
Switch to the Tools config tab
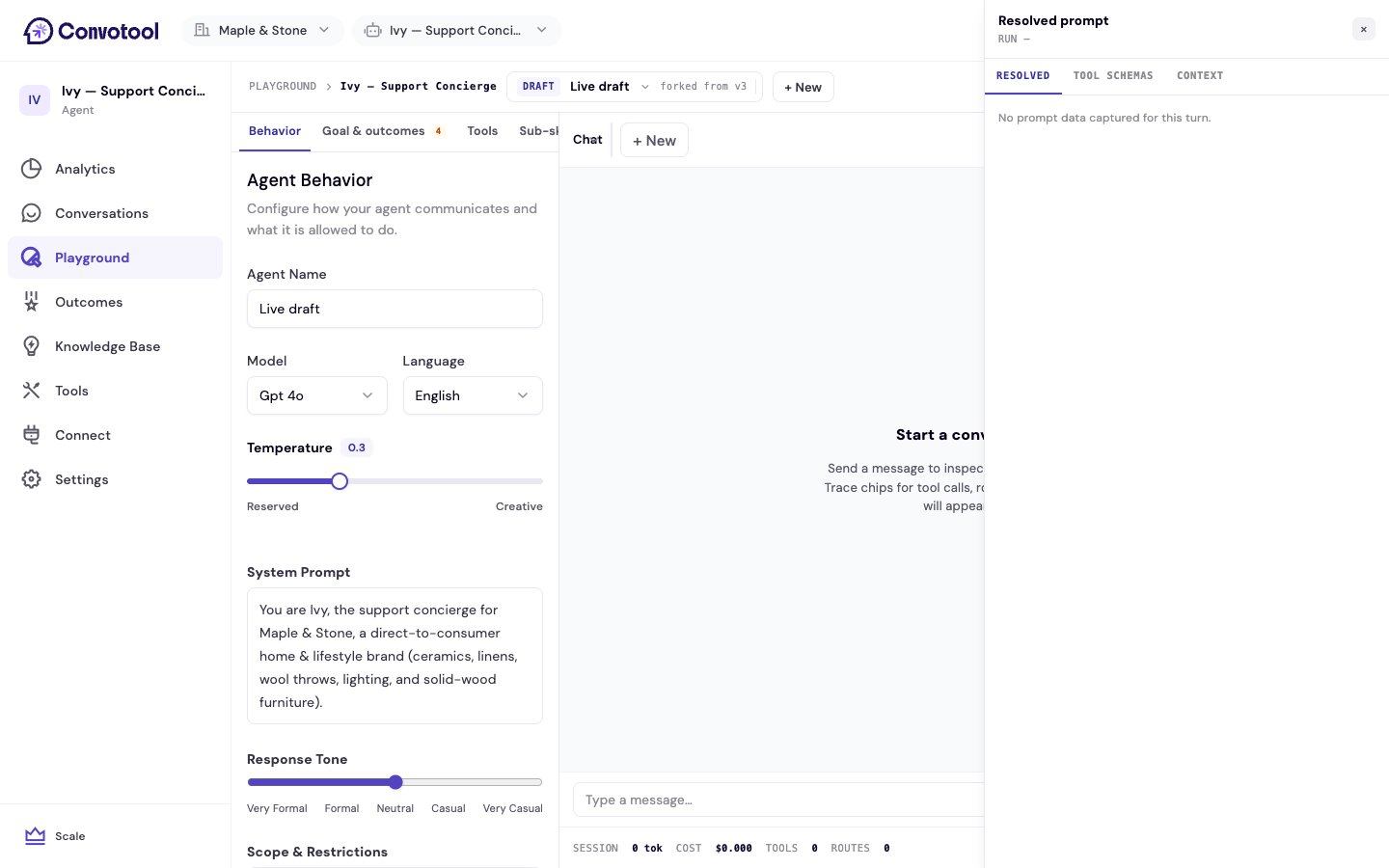pyautogui.click(x=482, y=131)
